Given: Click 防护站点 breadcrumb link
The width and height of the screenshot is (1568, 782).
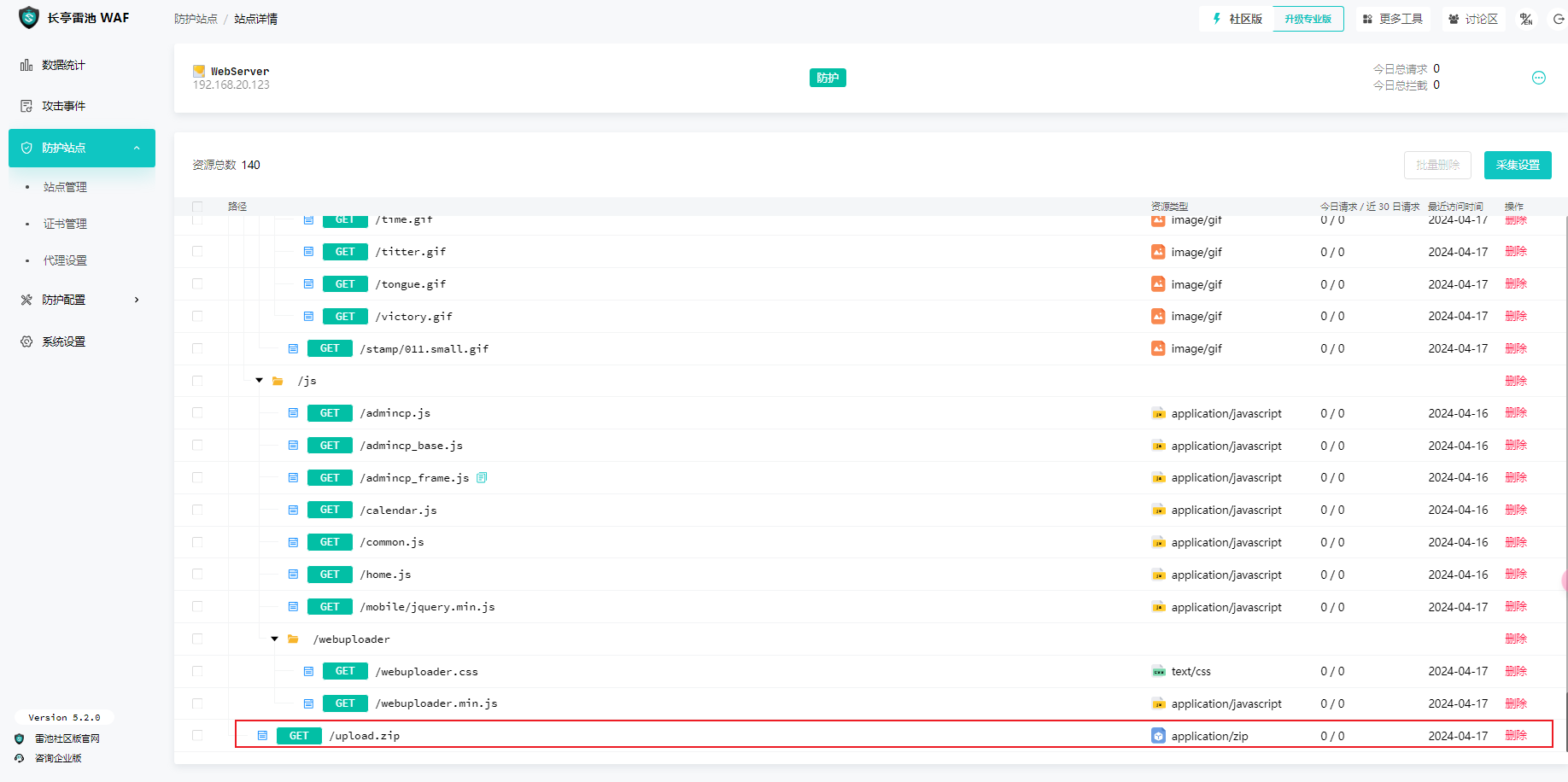Looking at the screenshot, I should pos(196,19).
